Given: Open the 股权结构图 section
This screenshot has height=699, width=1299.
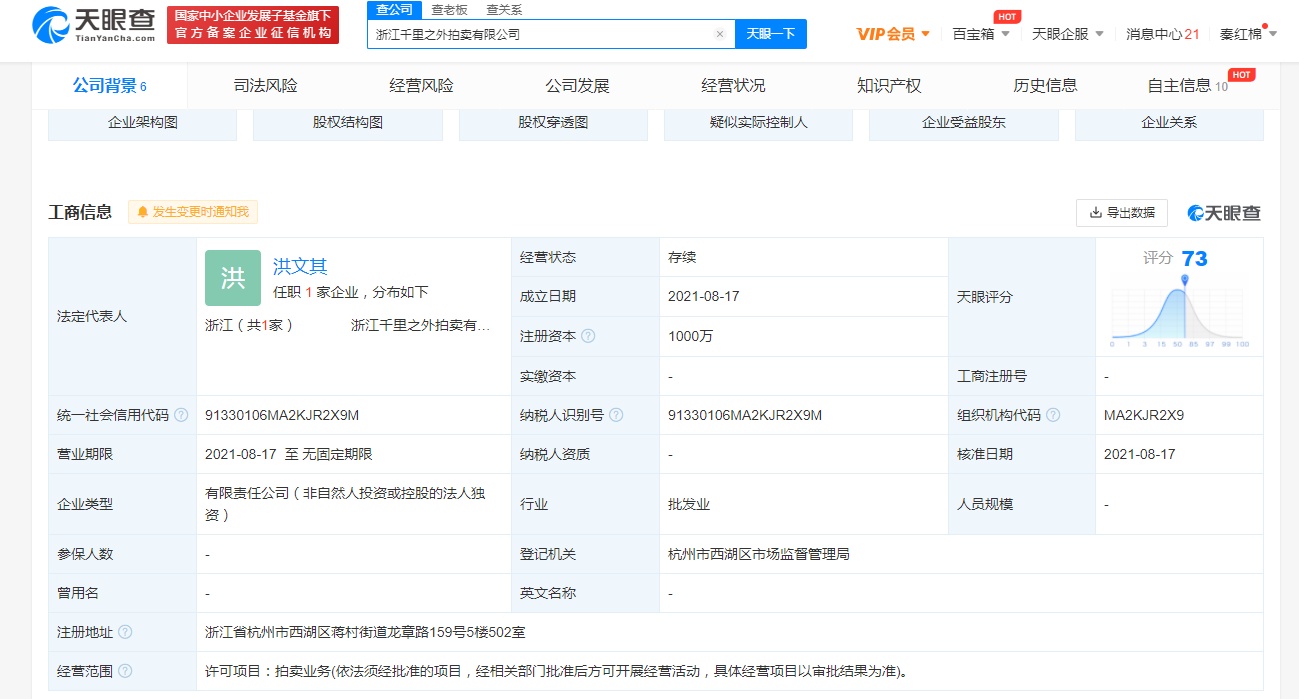Looking at the screenshot, I should coord(348,124).
